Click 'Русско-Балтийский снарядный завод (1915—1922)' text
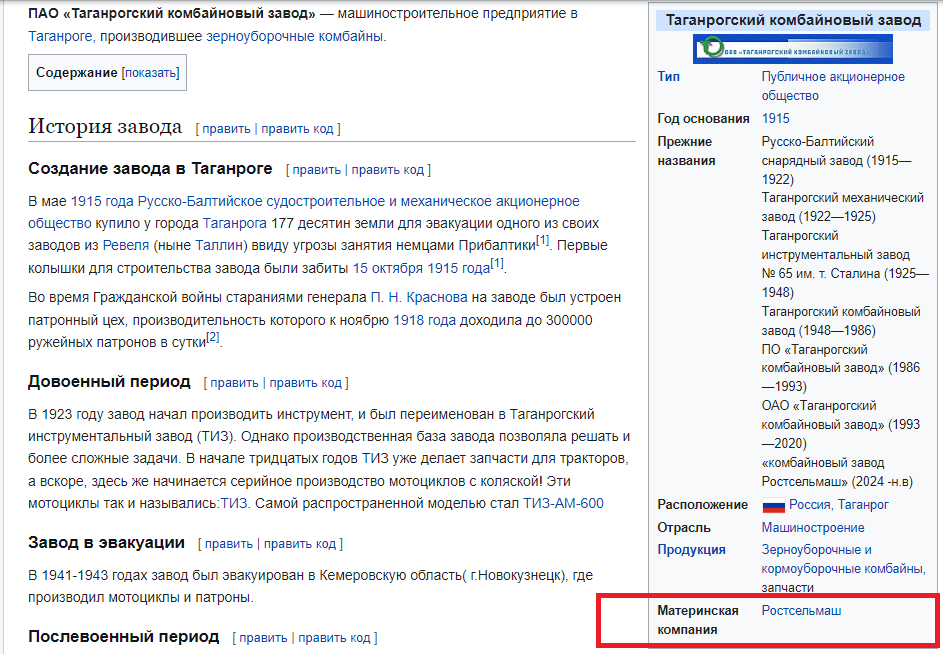 click(837, 161)
